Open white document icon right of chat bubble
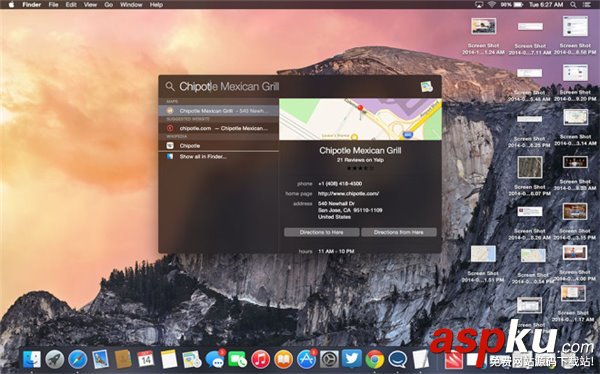The image size is (600, 374). (x=421, y=359)
